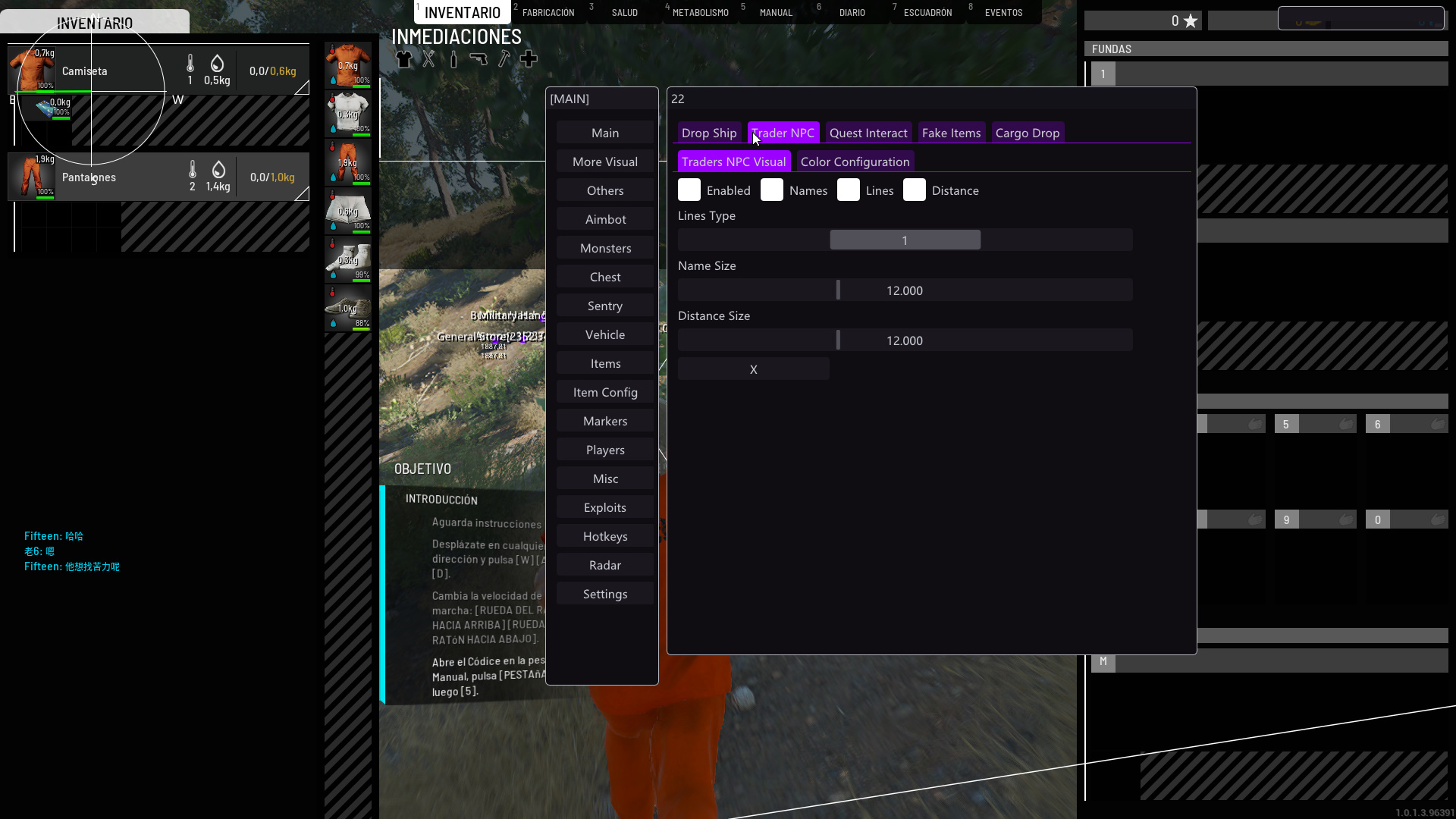The height and width of the screenshot is (819, 1456).
Task: Select the medical cross filter icon
Action: coord(529,59)
